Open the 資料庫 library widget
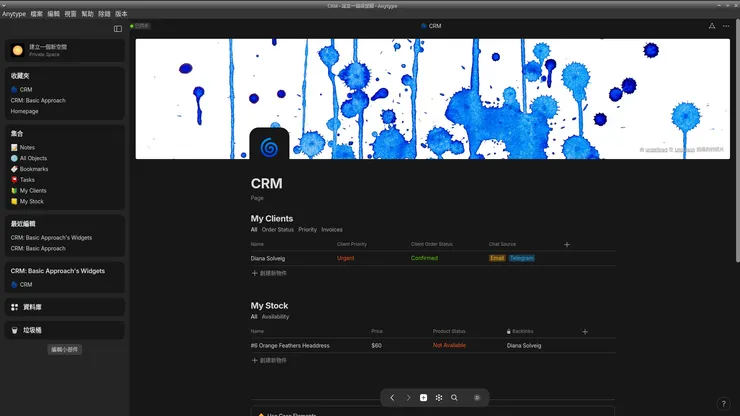 click(x=65, y=307)
